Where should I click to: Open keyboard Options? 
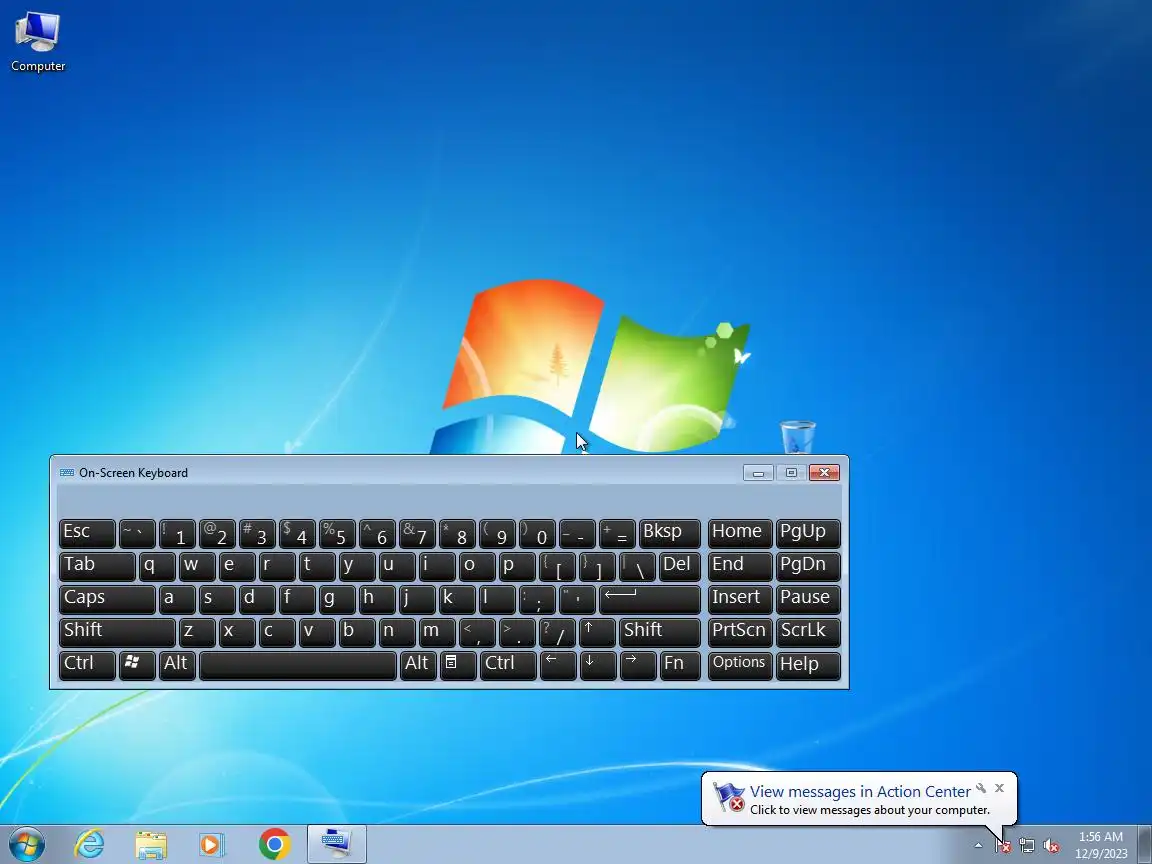click(740, 665)
